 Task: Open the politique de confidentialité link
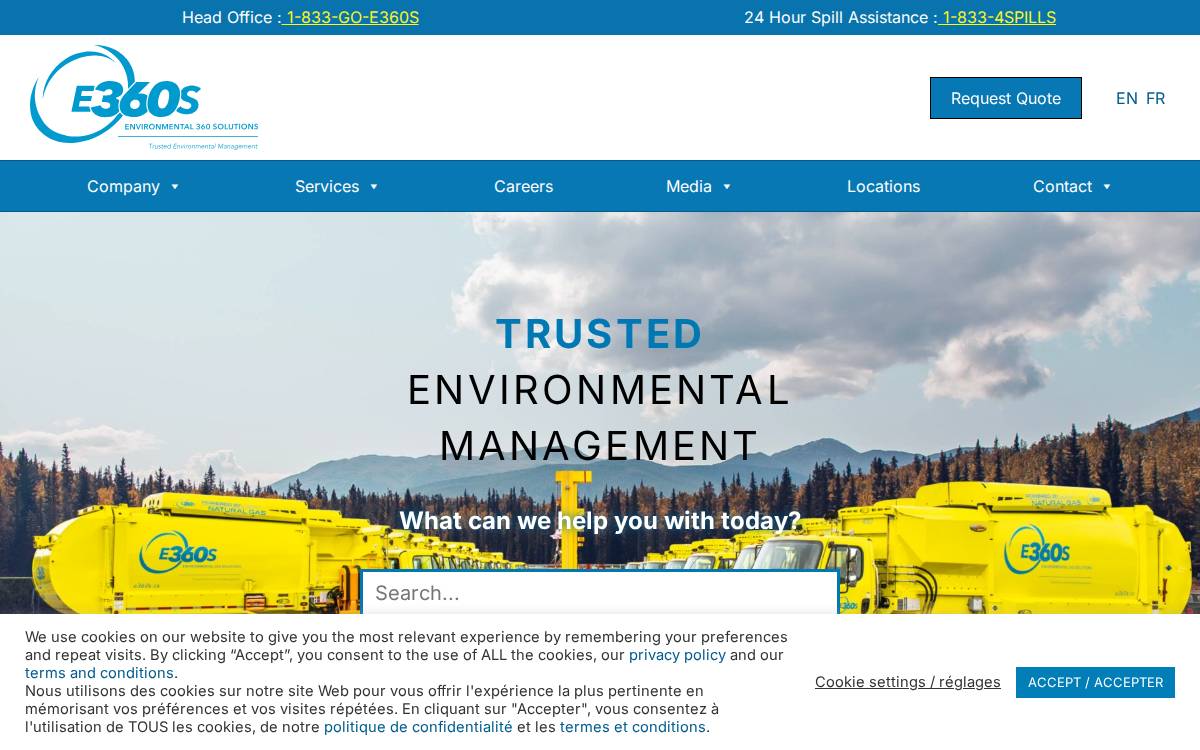coord(418,727)
